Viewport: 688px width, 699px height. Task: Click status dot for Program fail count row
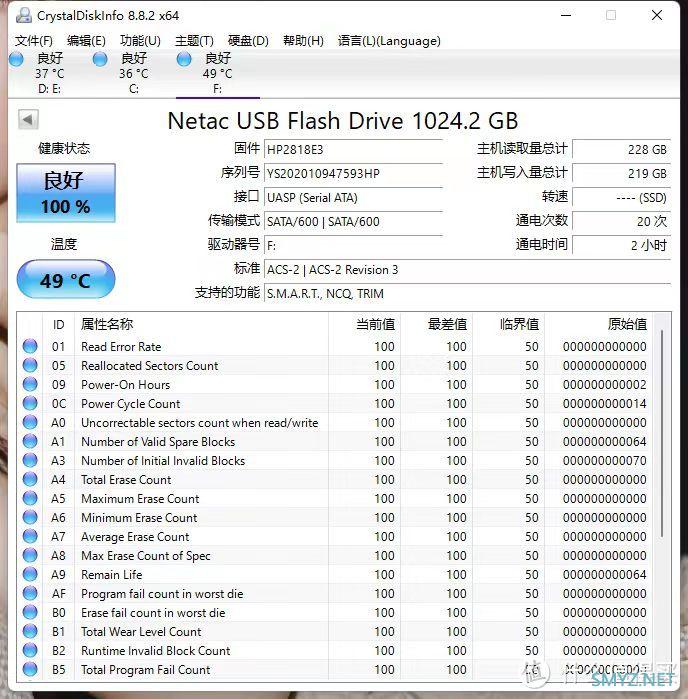tap(30, 593)
